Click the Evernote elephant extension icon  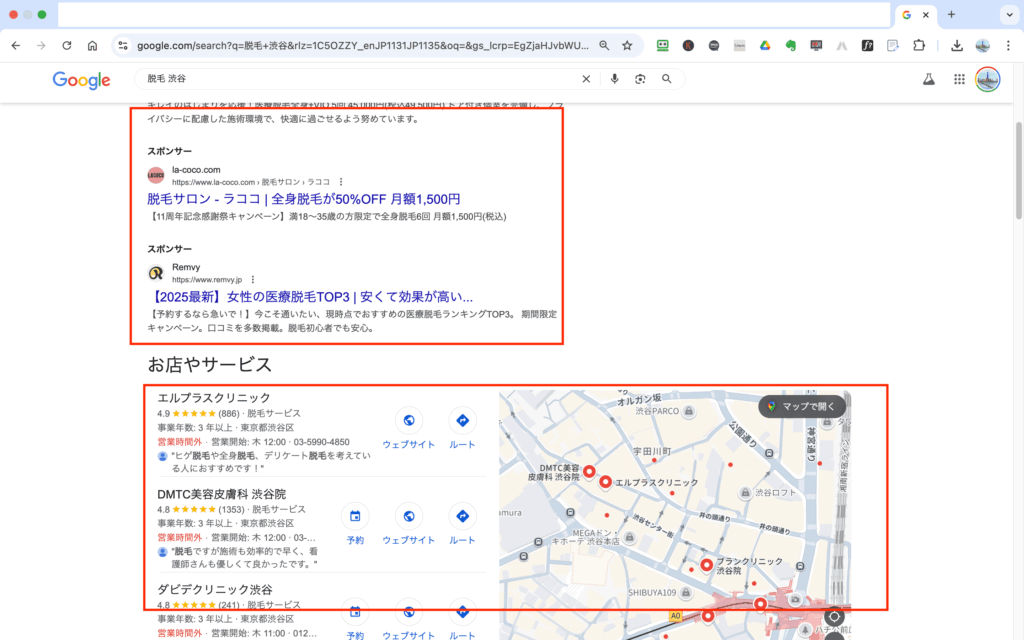coord(790,46)
